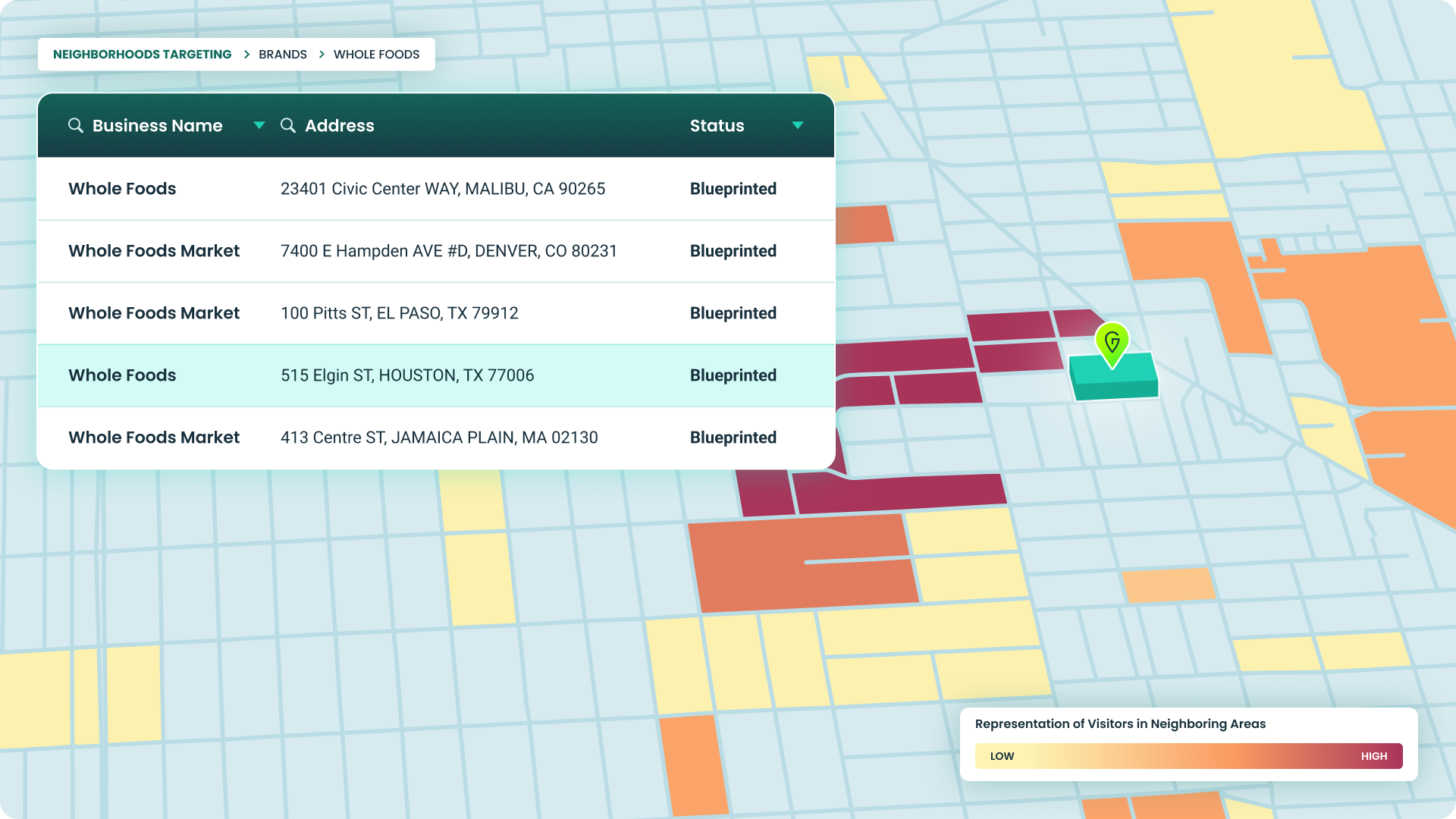The width and height of the screenshot is (1456, 819).
Task: Click the Business Name search icon
Action: [76, 125]
